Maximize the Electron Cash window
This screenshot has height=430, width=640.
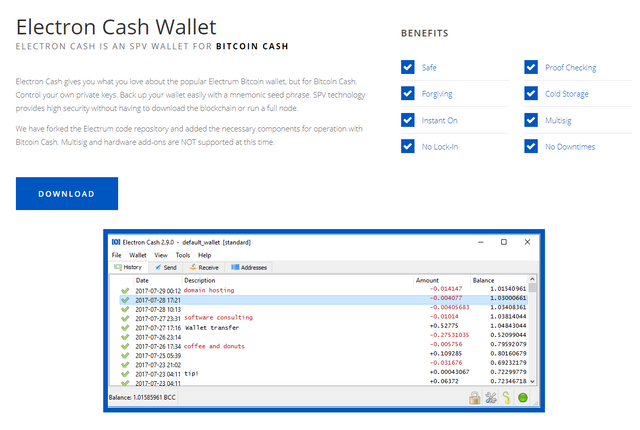coord(504,242)
